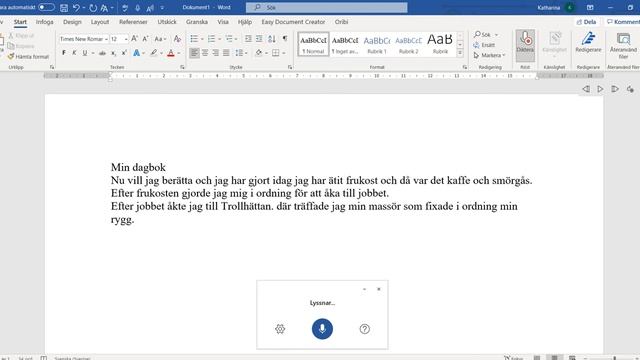Toggle subscript formatting
The image size is (640, 360).
pos(113,53)
